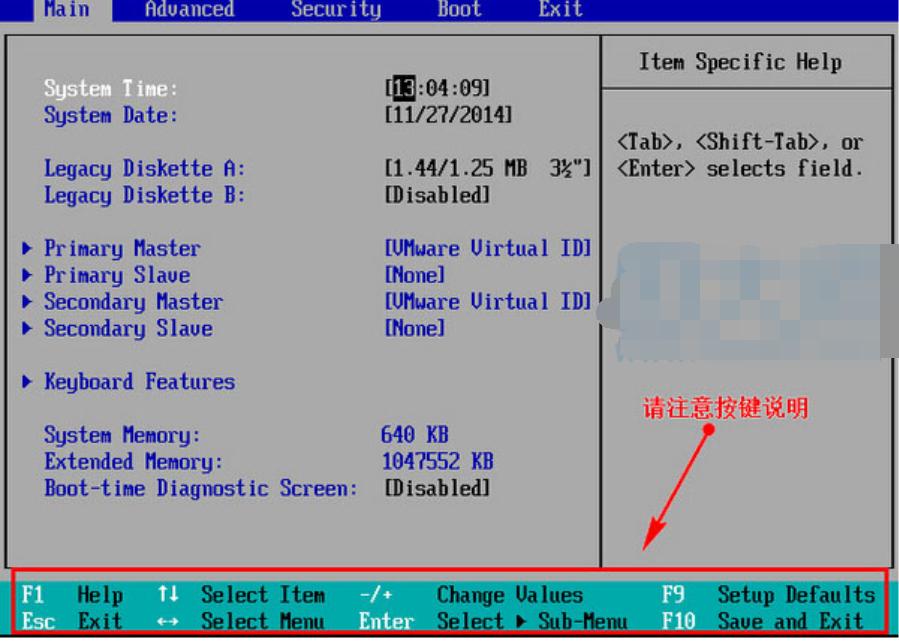This screenshot has width=899, height=642.
Task: Switch to the Security tab
Action: [336, 10]
